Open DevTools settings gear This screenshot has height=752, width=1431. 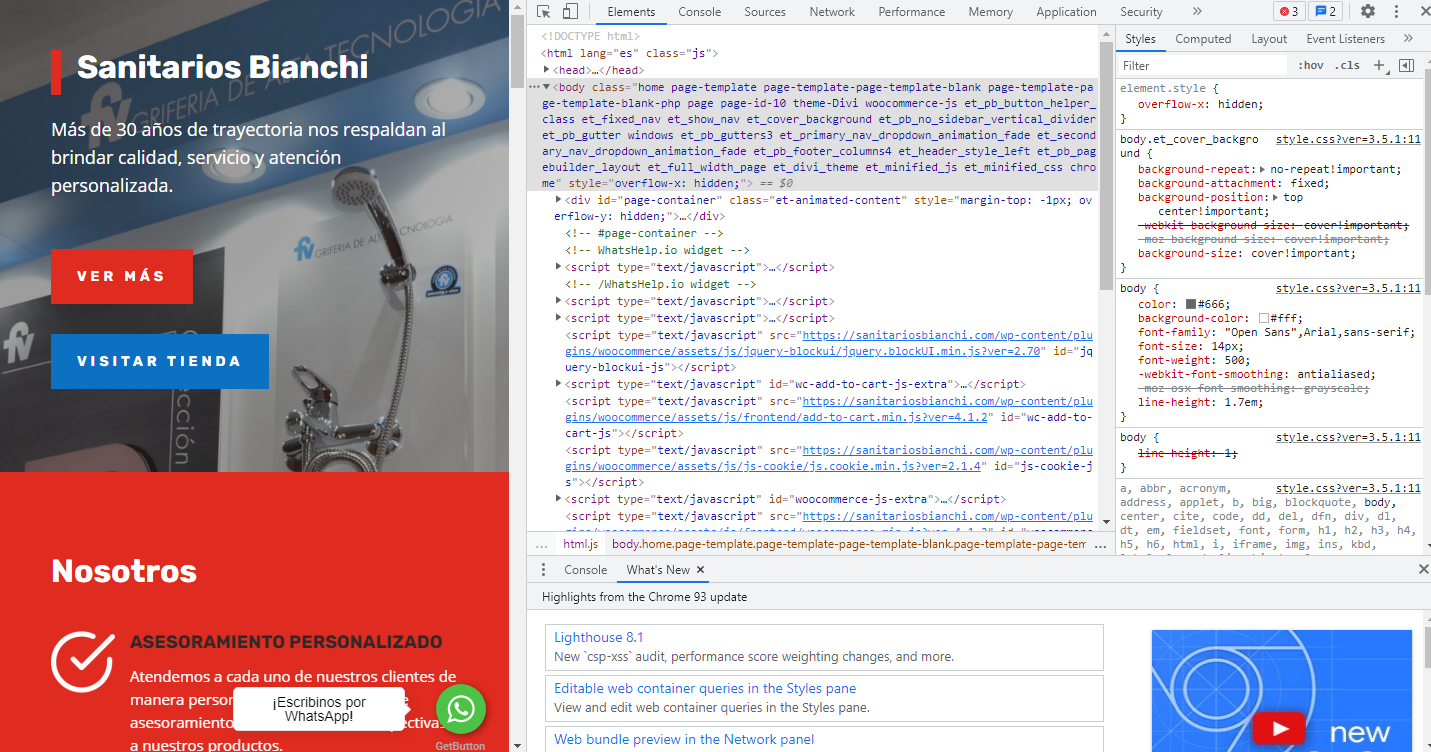click(x=1367, y=12)
